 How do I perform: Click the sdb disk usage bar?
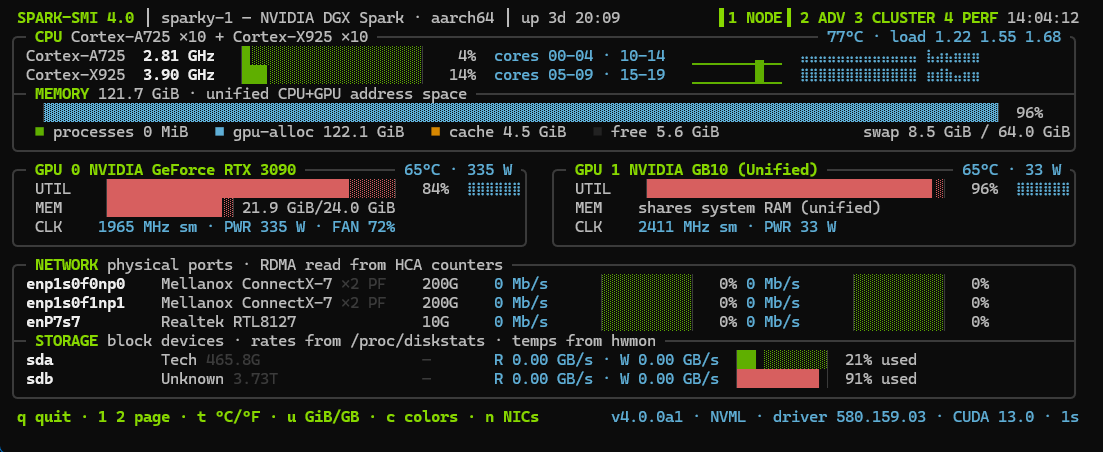pos(782,379)
